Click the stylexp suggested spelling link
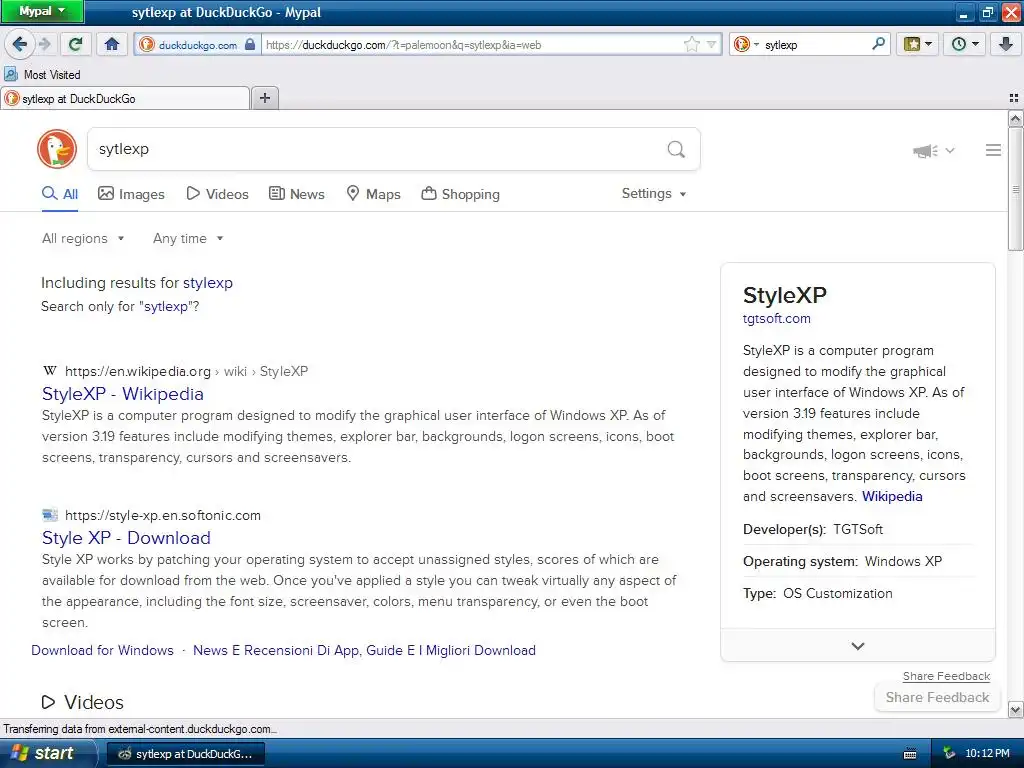 point(208,283)
